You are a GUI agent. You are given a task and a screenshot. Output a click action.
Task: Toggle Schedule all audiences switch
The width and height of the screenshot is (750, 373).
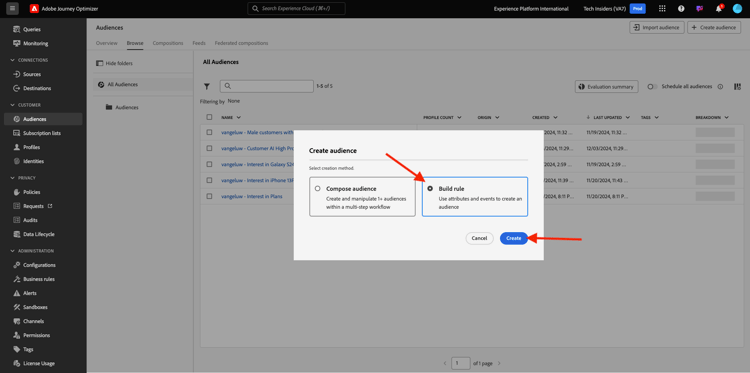pyautogui.click(x=651, y=87)
